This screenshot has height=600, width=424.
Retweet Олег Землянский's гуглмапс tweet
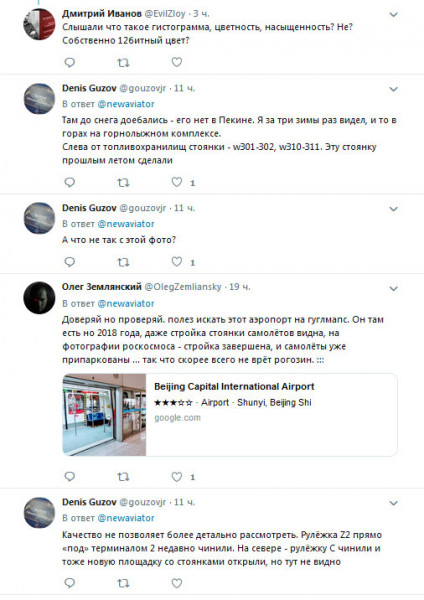123,477
